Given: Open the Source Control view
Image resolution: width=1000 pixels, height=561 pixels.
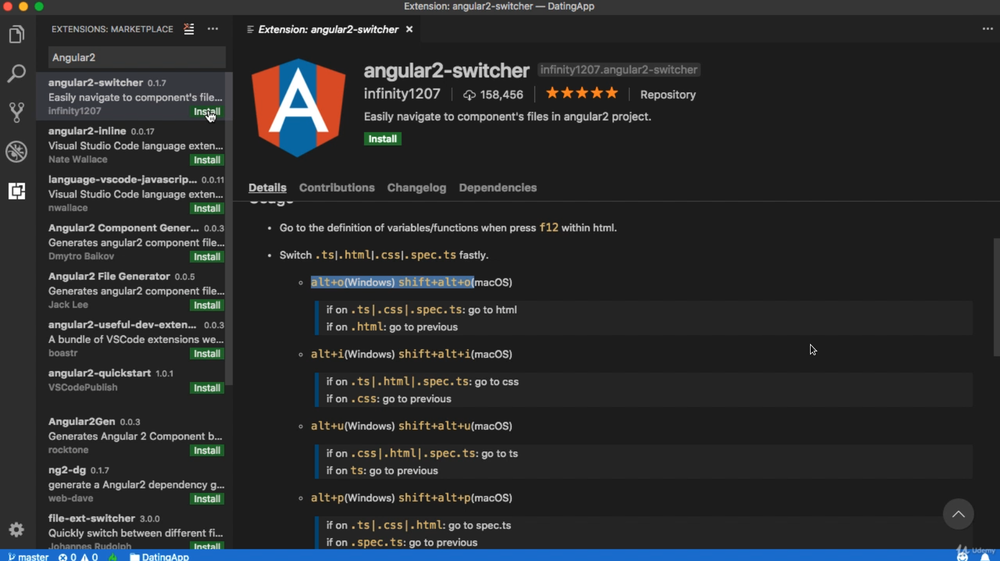Looking at the screenshot, I should (16, 112).
